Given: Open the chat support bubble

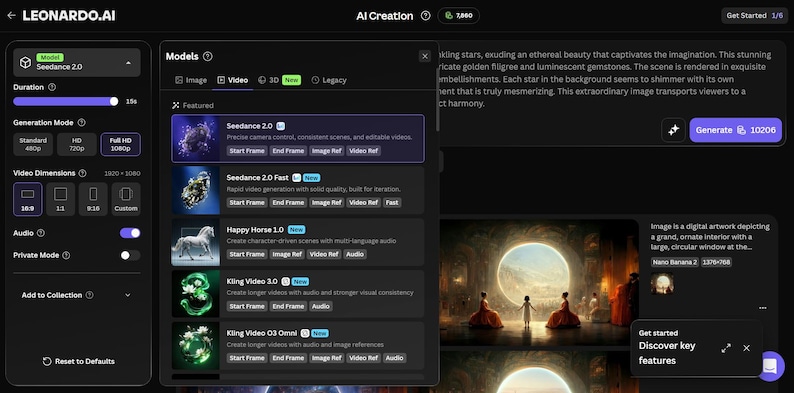Looking at the screenshot, I should tap(770, 366).
